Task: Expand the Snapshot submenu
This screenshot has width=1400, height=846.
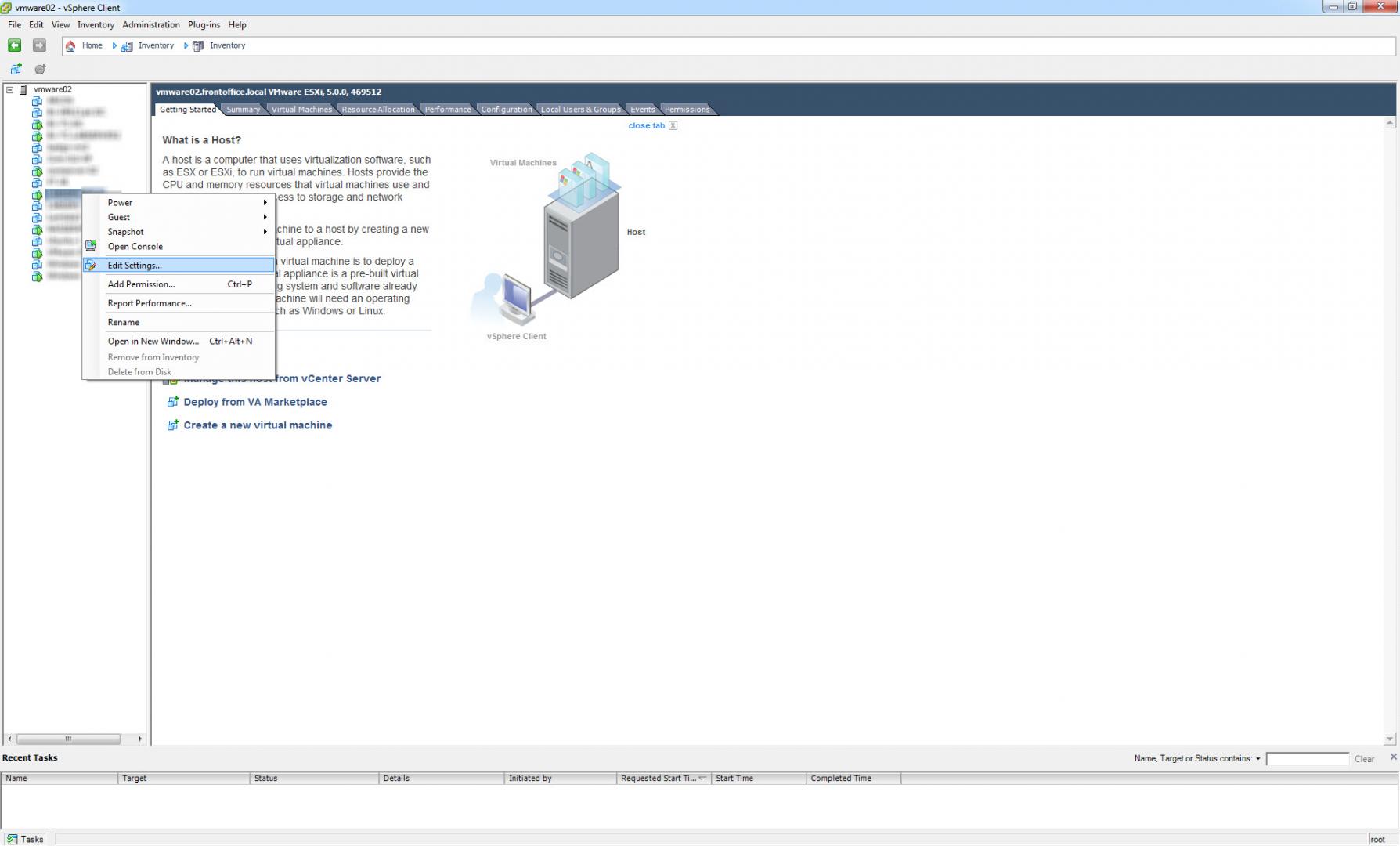Action: (x=179, y=232)
